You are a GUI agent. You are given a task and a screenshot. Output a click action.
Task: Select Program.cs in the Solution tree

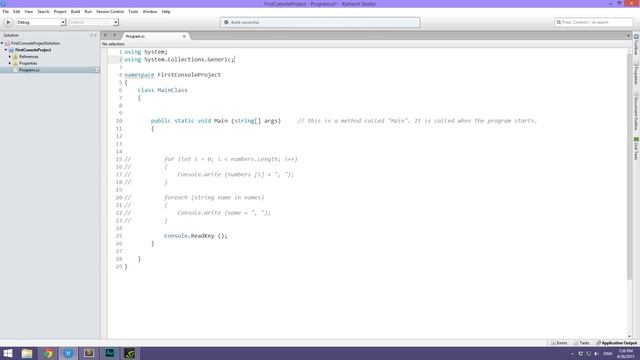tap(29, 70)
